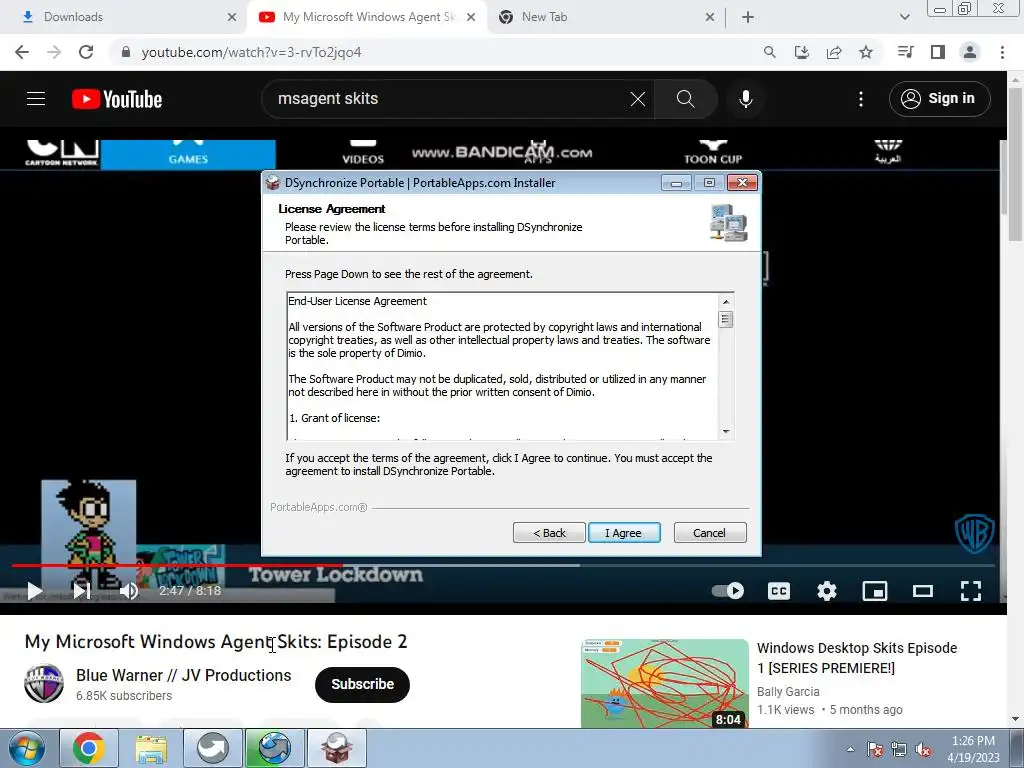
Task: Close the Downloads tab
Action: click(232, 17)
